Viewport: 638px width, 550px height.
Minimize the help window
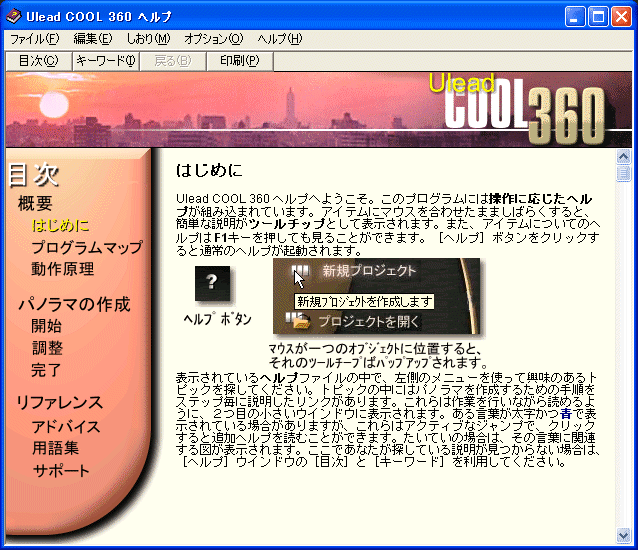(575, 17)
